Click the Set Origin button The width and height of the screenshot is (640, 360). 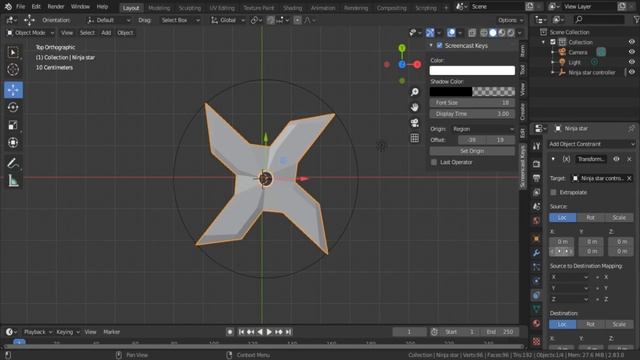472,151
